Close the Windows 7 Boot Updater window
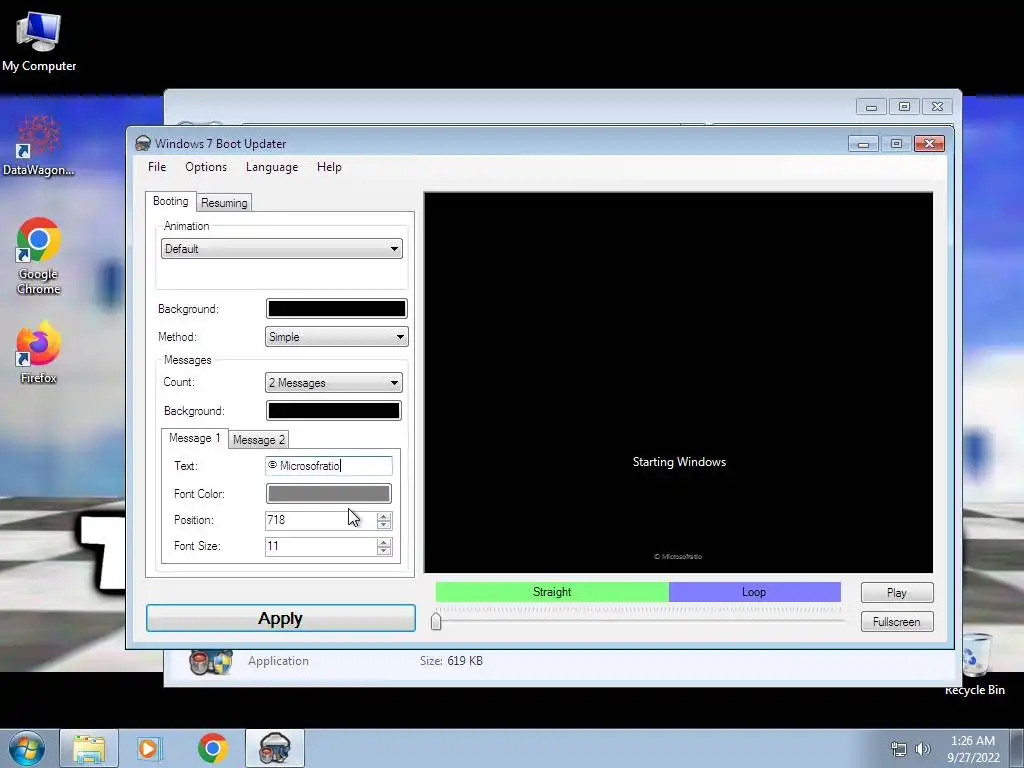 coord(929,144)
